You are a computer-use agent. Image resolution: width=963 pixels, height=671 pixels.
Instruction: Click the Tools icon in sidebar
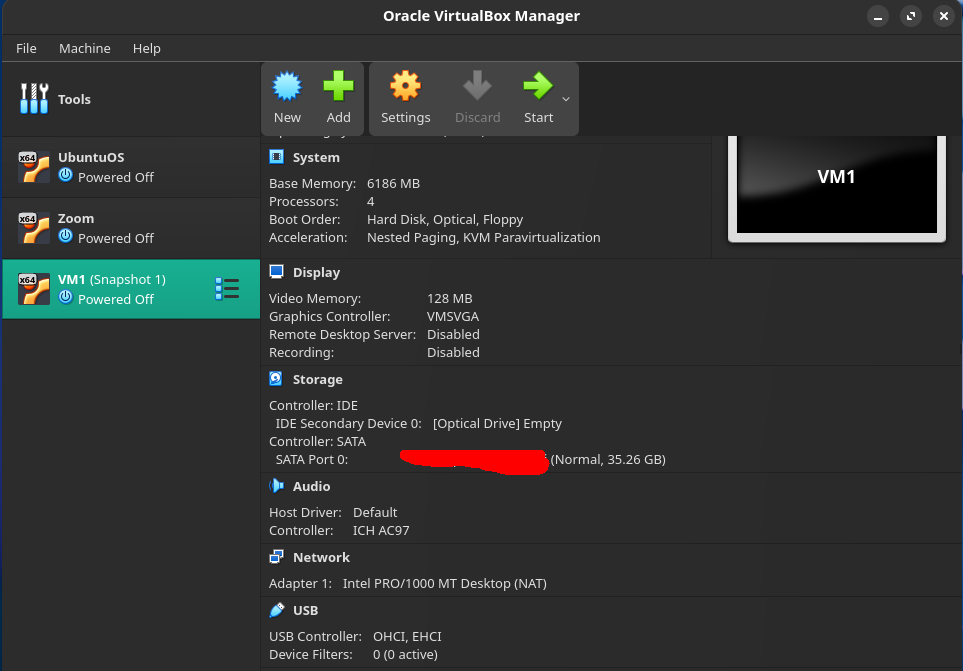click(x=34, y=99)
